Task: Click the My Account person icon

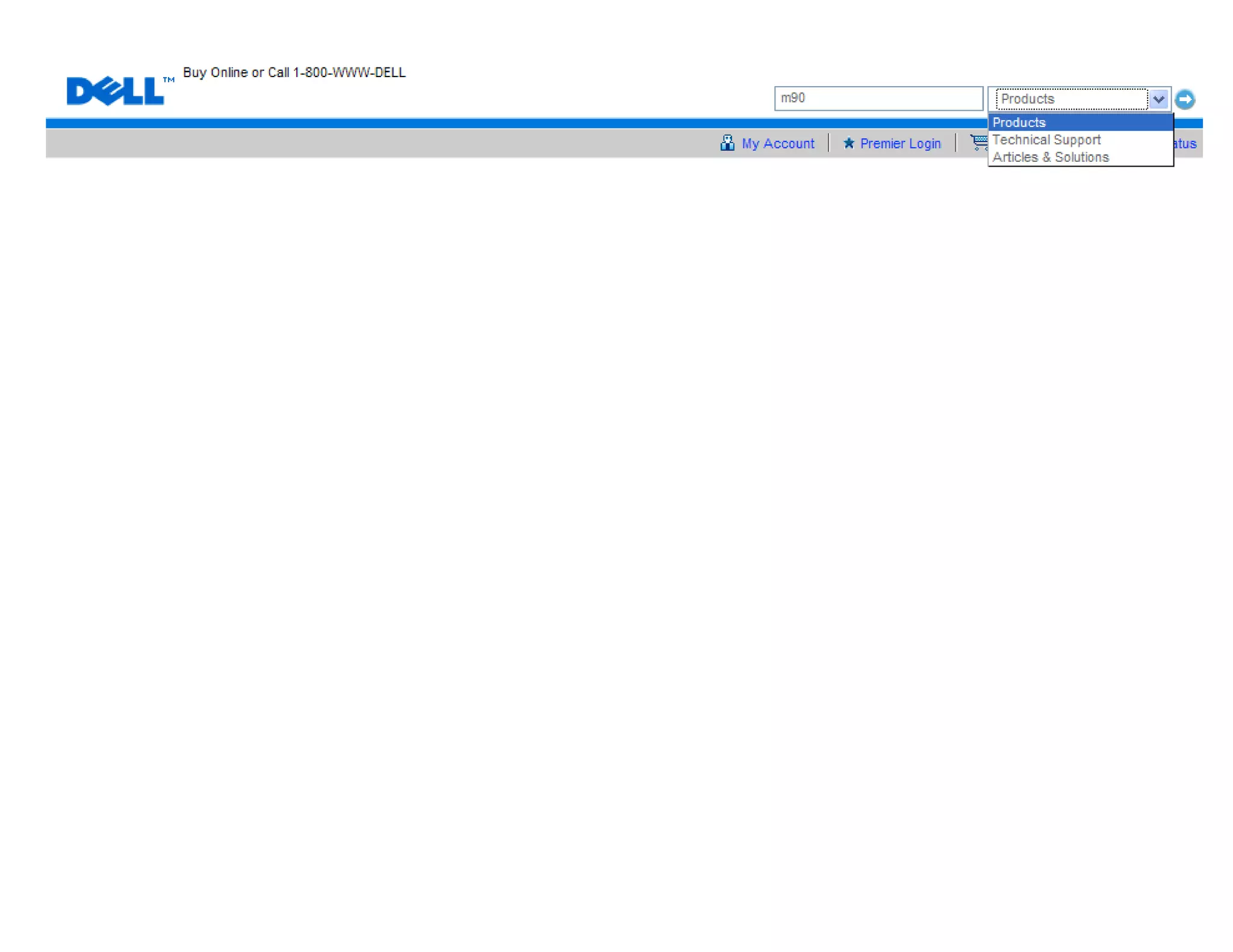Action: 727,143
